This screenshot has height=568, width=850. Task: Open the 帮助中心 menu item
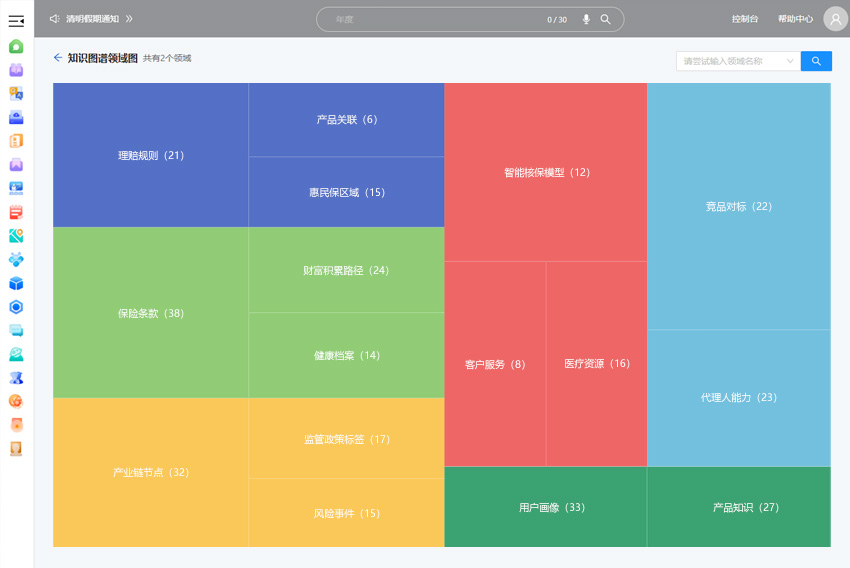pos(795,19)
